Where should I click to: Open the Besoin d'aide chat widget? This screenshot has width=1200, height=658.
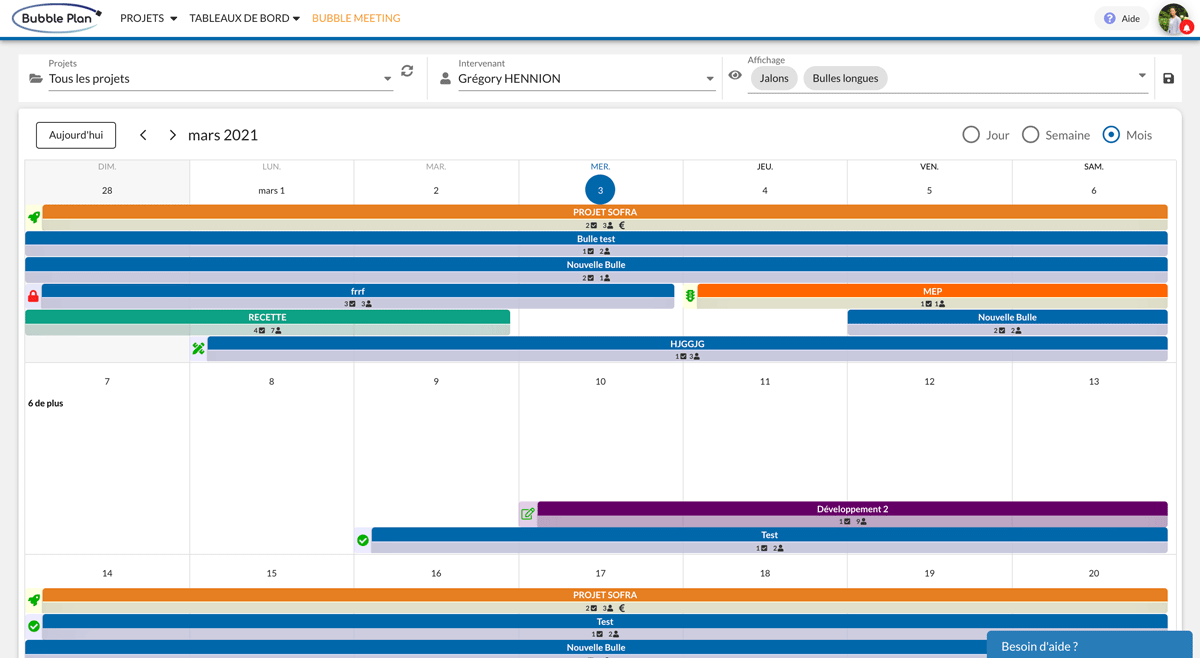tap(1089, 645)
